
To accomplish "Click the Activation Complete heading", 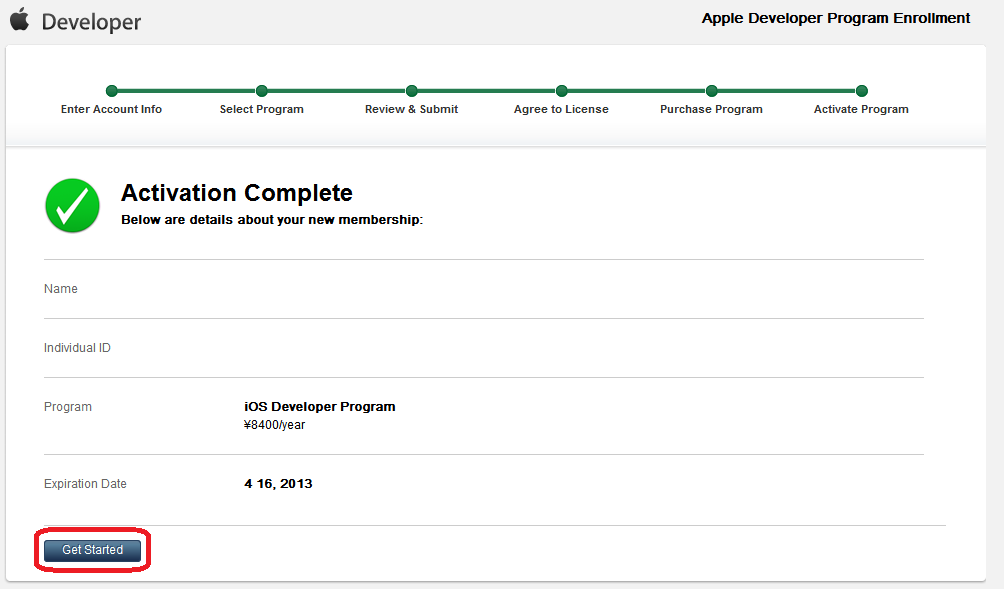I will [x=237, y=193].
